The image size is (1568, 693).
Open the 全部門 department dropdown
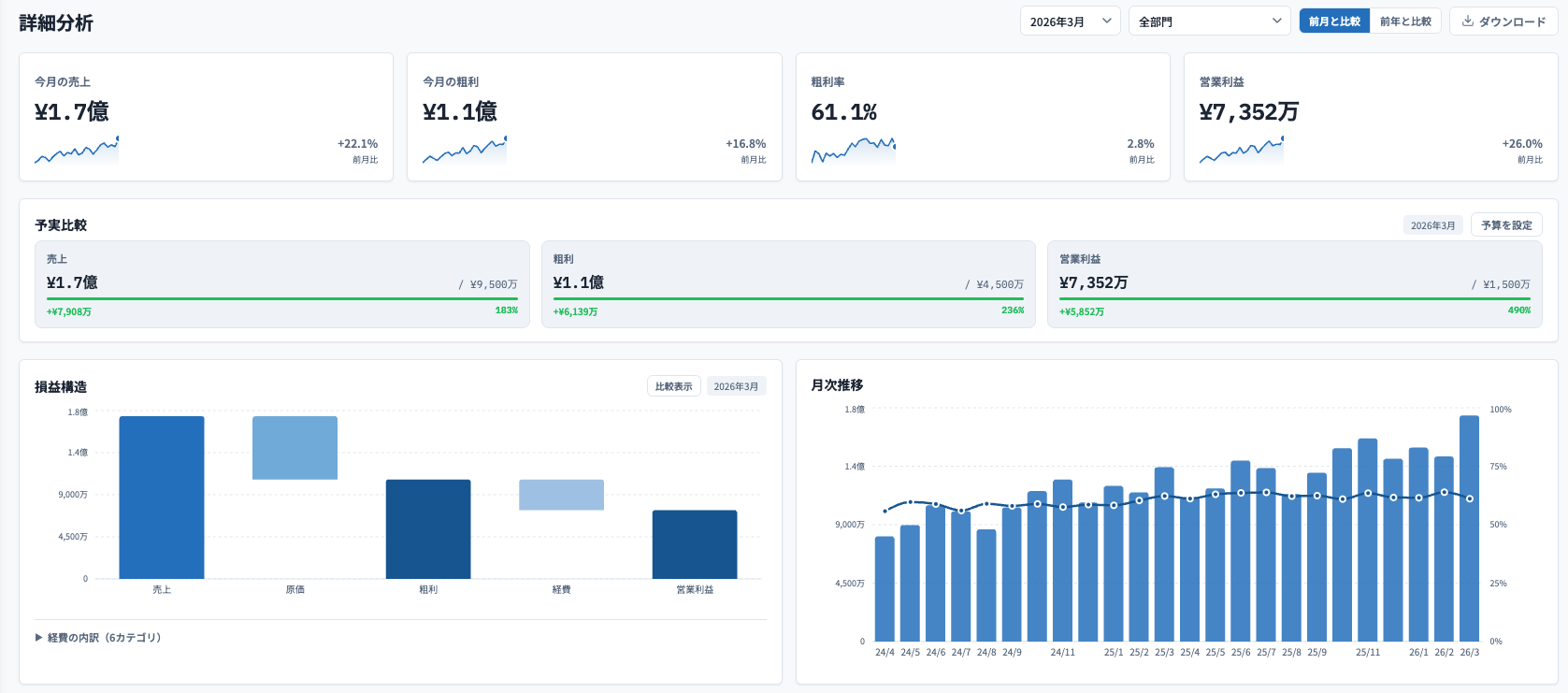pyautogui.click(x=1209, y=22)
